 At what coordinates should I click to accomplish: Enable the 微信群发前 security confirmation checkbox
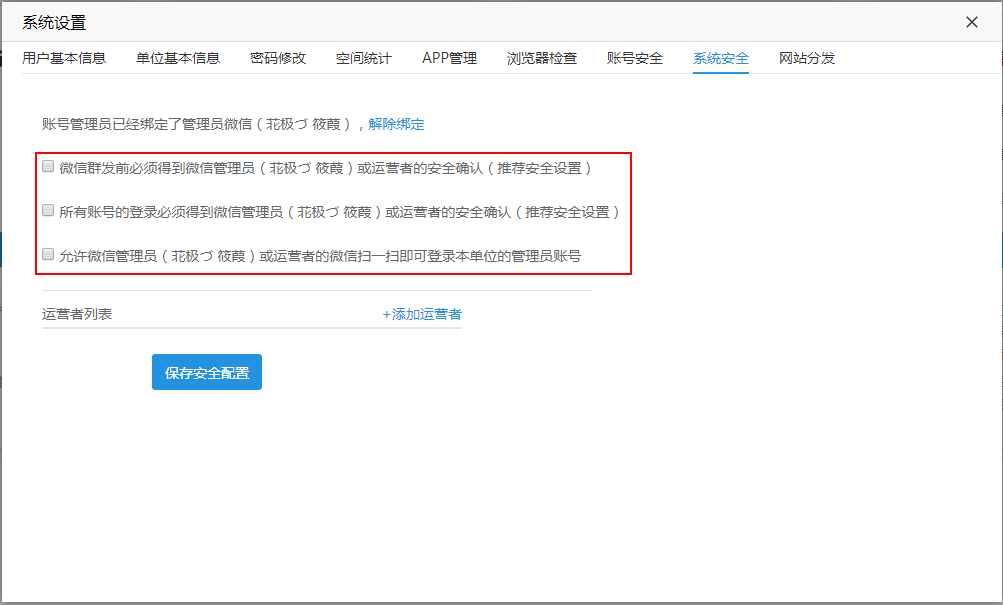(48, 167)
